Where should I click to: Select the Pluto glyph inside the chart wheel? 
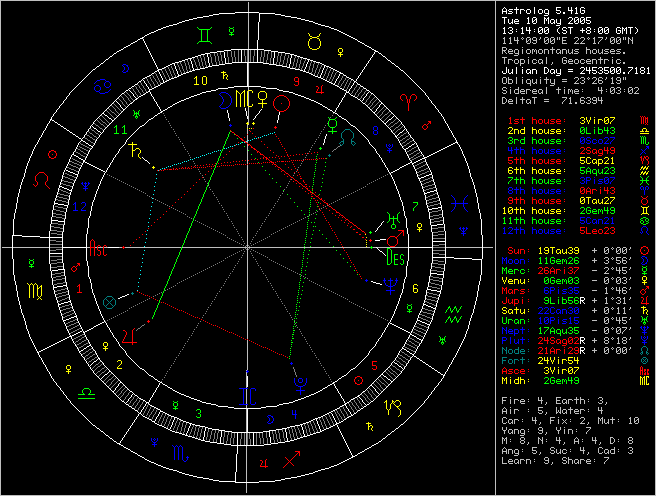[x=299, y=381]
